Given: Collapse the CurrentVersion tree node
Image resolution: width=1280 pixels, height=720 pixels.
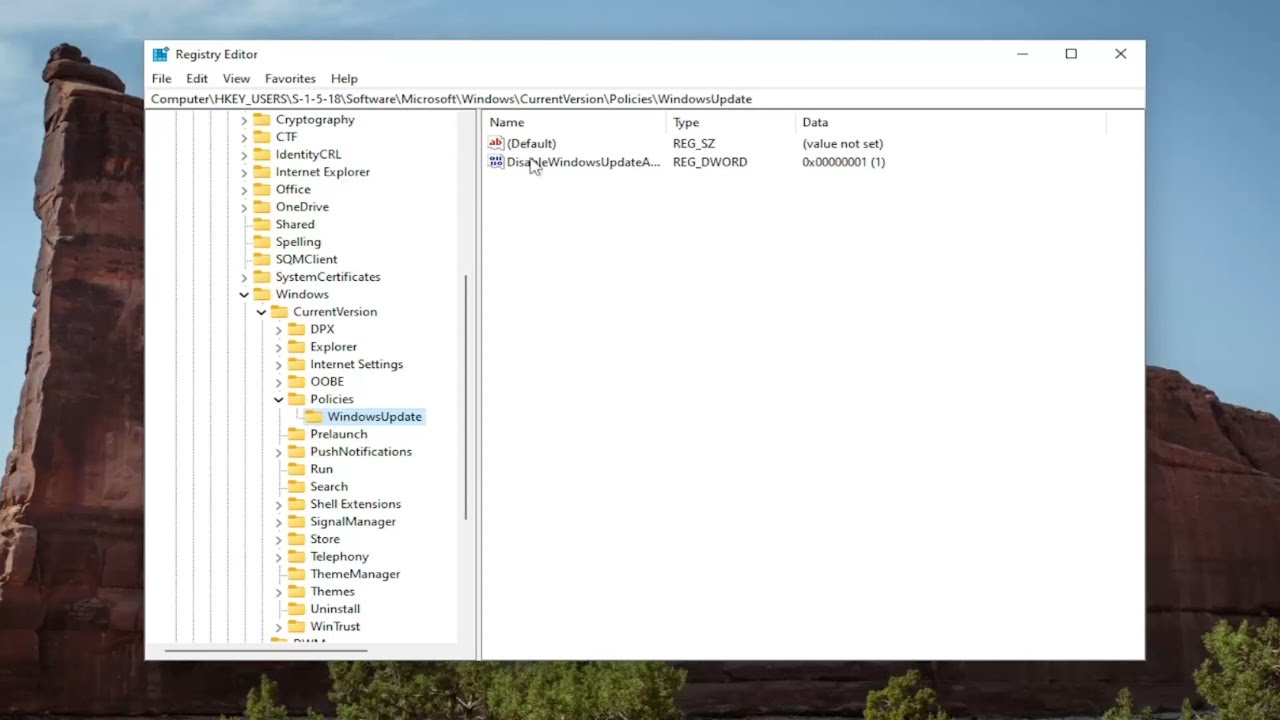Looking at the screenshot, I should 261,312.
